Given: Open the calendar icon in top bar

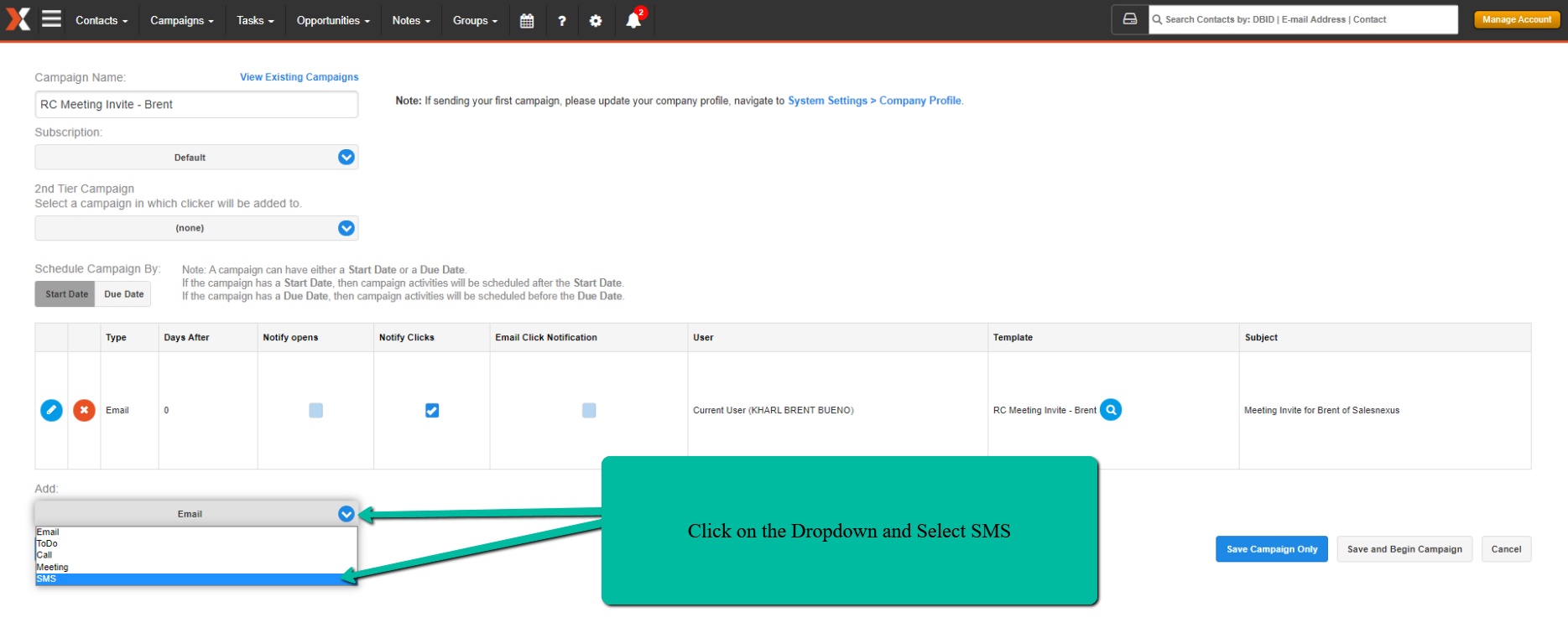Looking at the screenshot, I should [x=527, y=20].
